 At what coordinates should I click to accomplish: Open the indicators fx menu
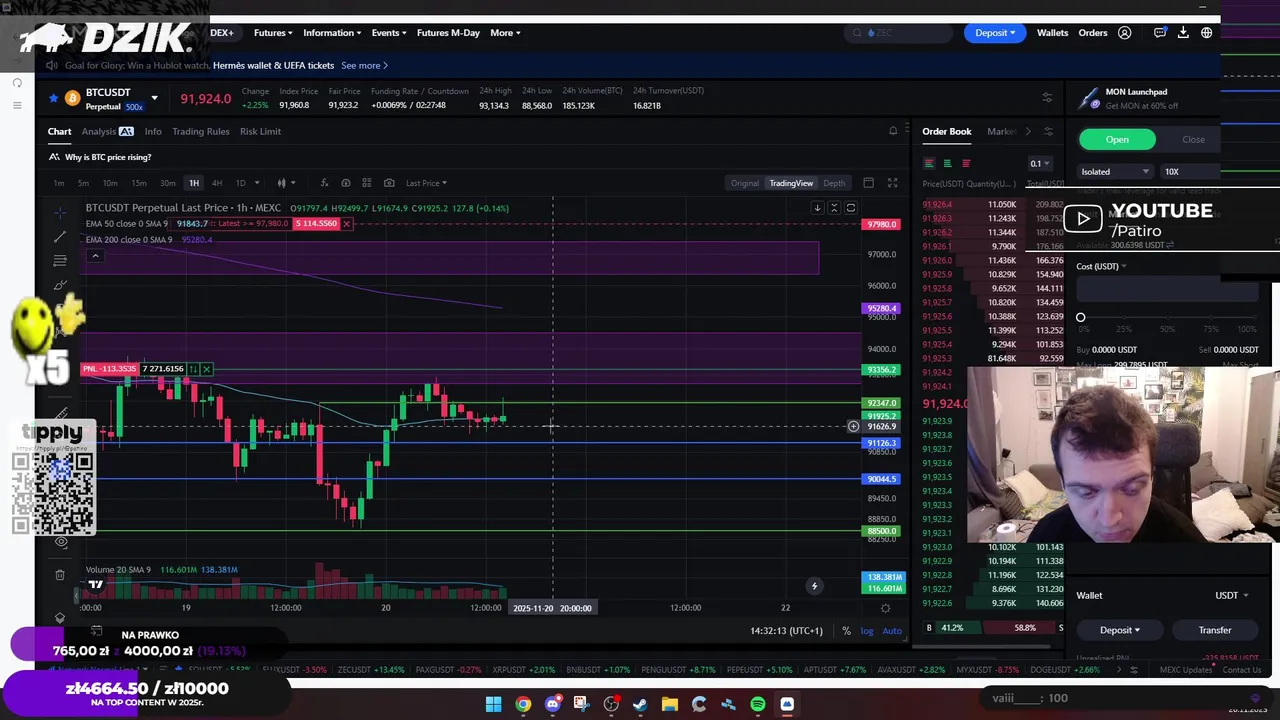(324, 183)
